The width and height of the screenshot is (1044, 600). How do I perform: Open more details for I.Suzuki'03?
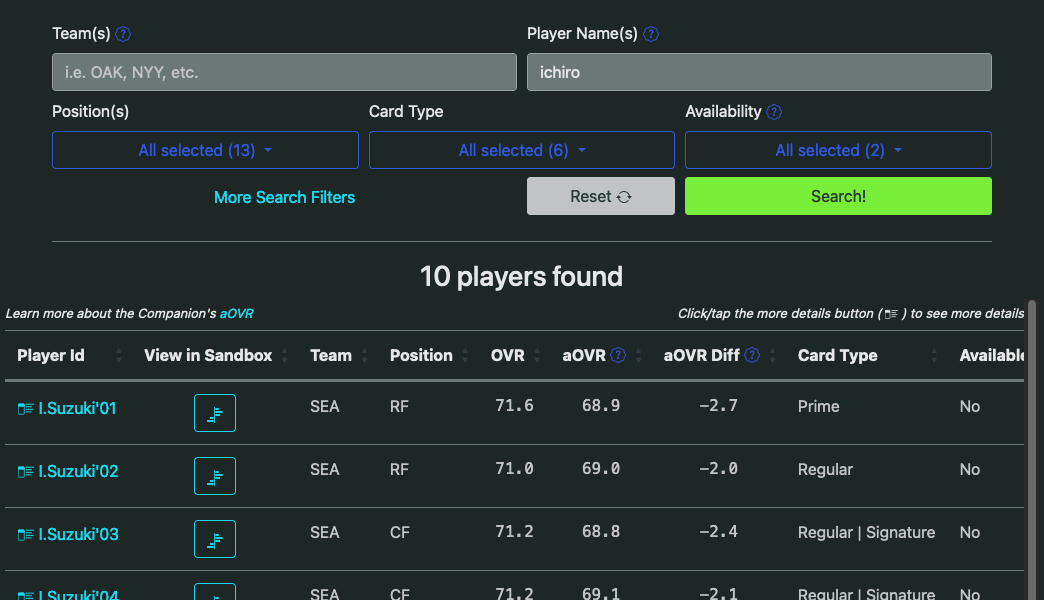[x=25, y=535]
